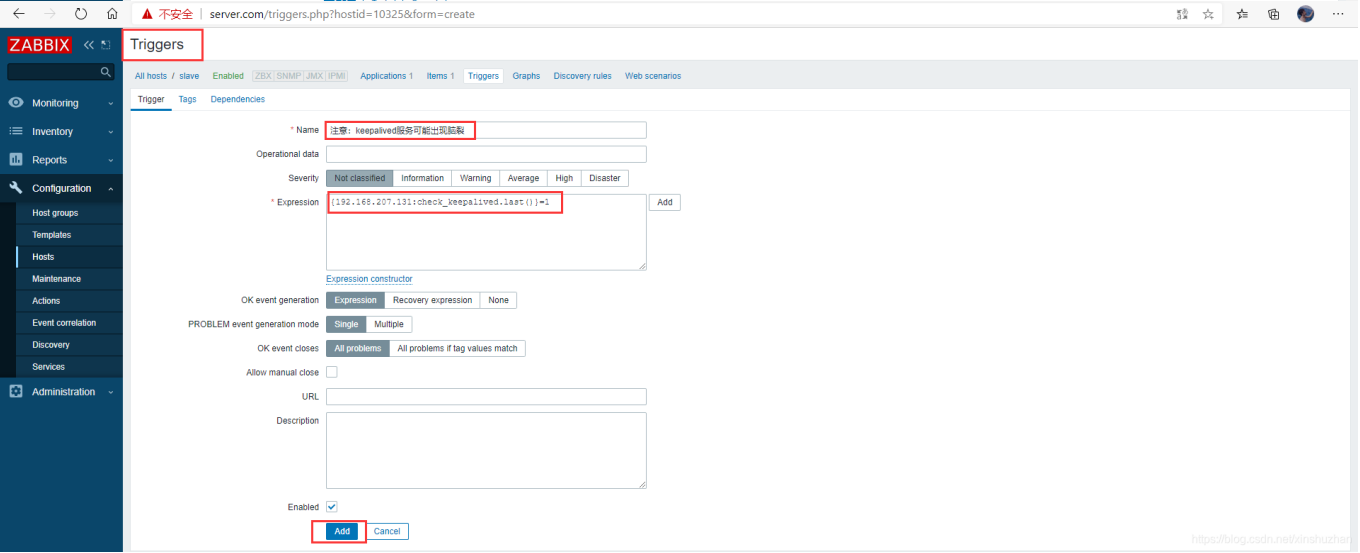
Task: Tick the Allow manual close checkbox
Action: (x=332, y=372)
